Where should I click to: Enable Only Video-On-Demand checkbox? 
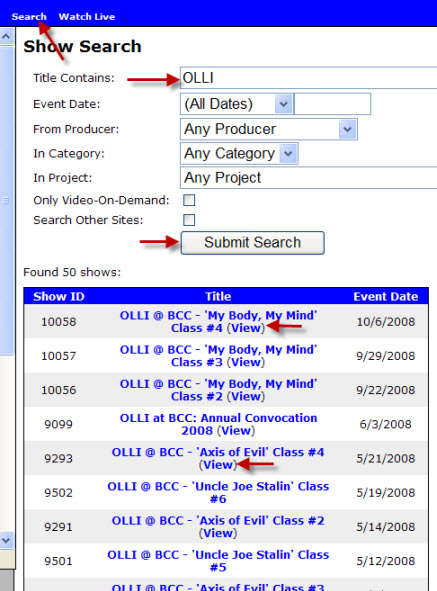tap(189, 200)
